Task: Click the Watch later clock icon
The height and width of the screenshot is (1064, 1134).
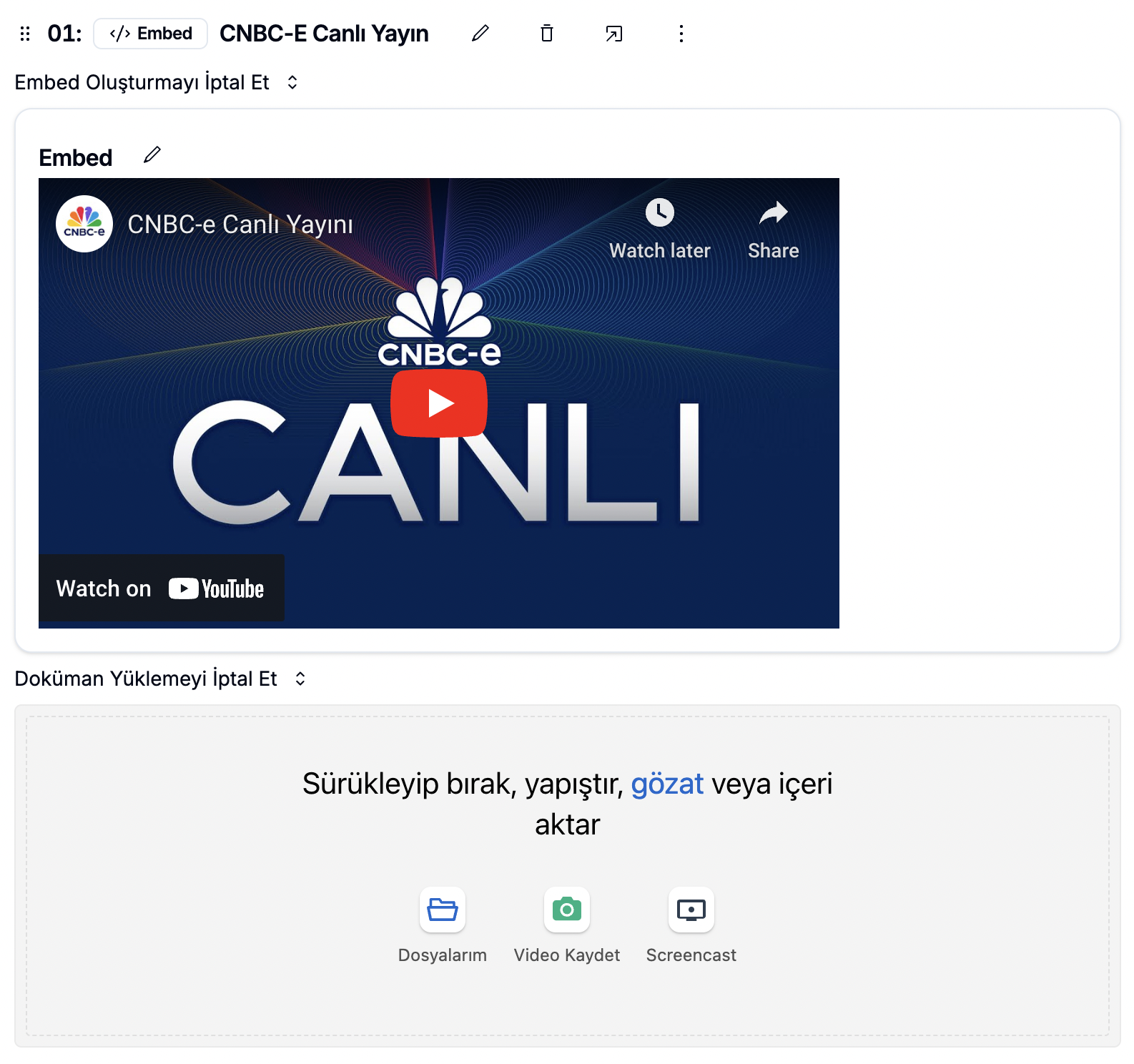Action: coord(659,212)
